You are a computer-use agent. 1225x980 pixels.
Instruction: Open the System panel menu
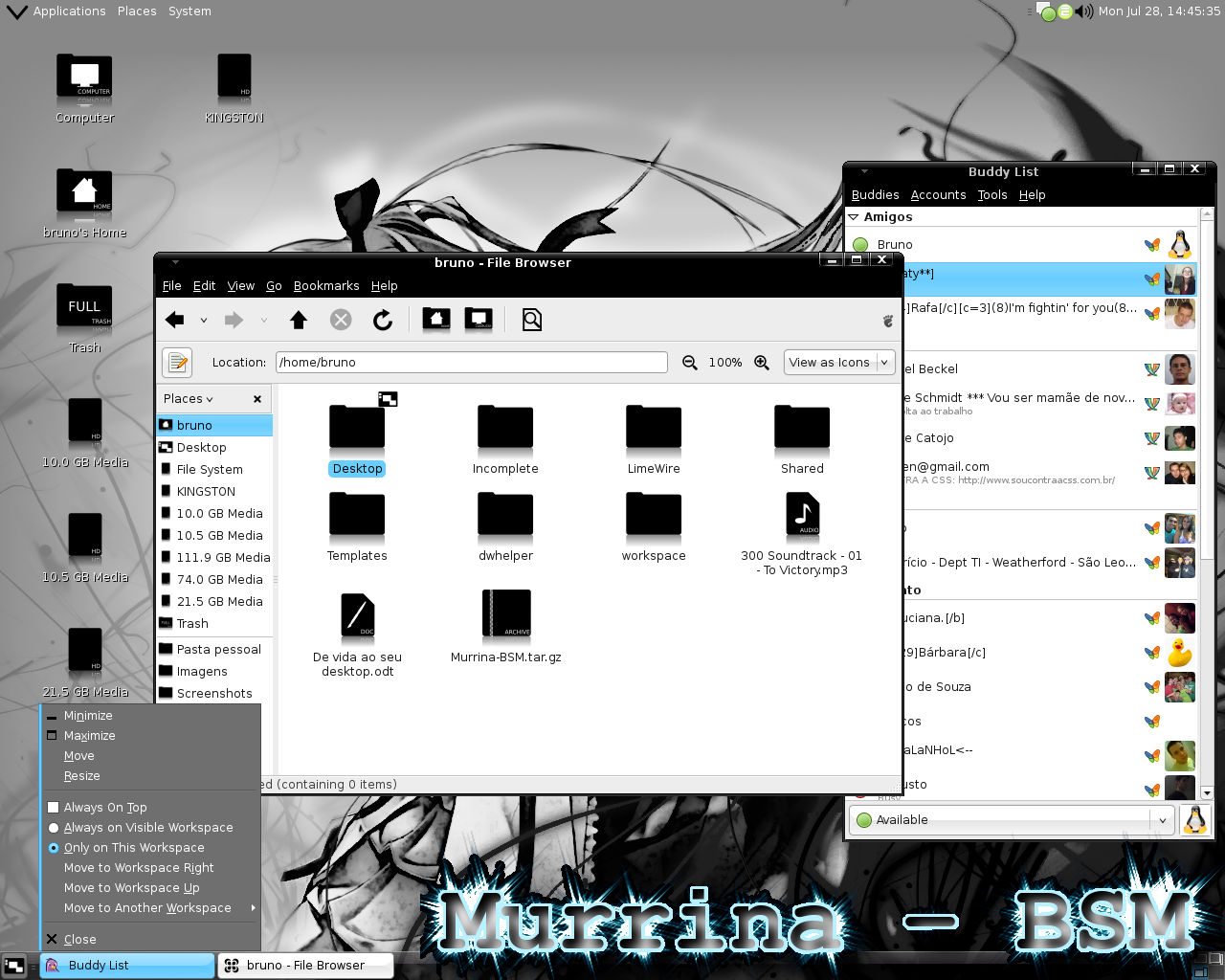click(x=189, y=11)
